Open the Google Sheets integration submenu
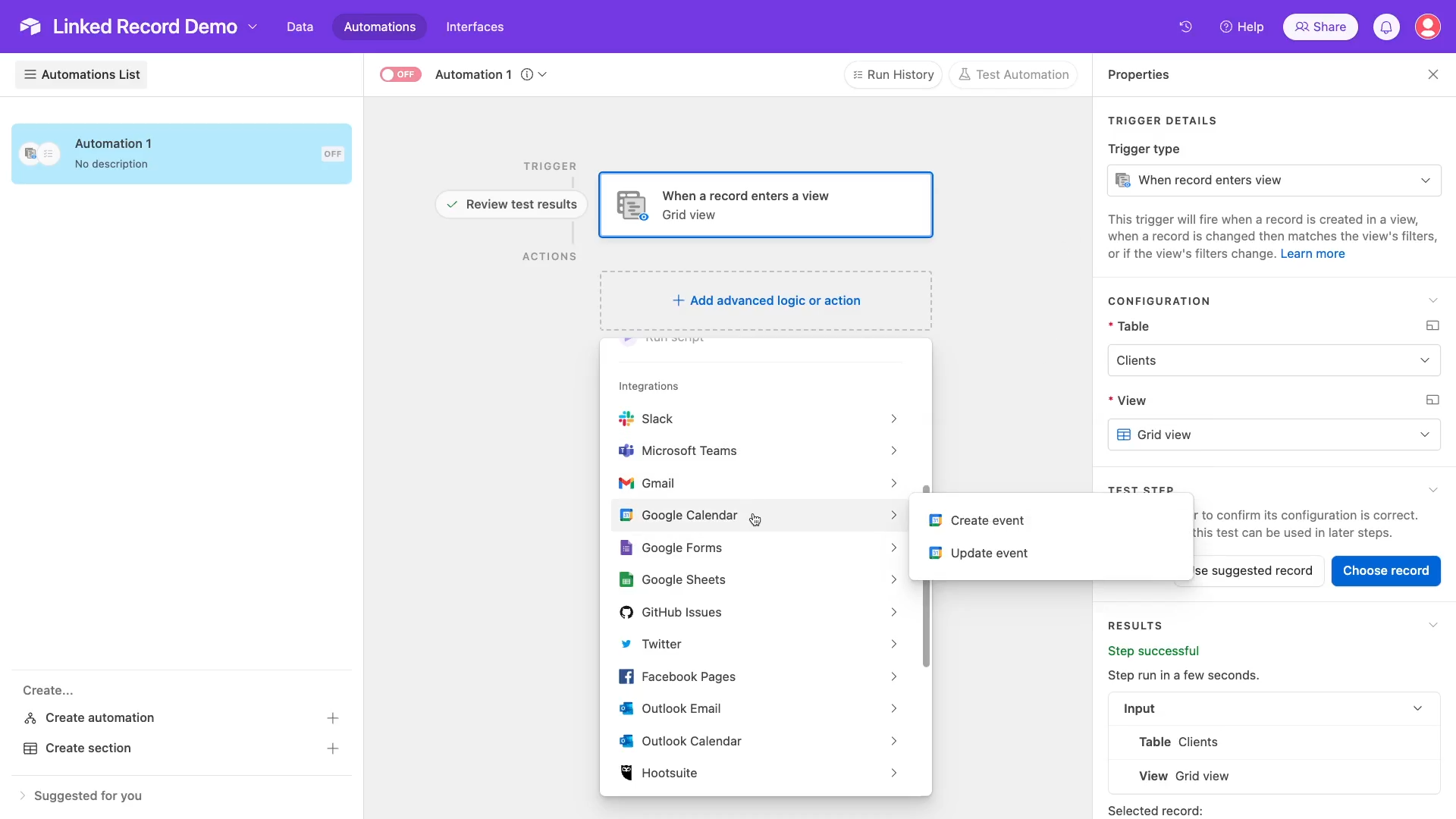The width and height of the screenshot is (1456, 819). pos(758,579)
